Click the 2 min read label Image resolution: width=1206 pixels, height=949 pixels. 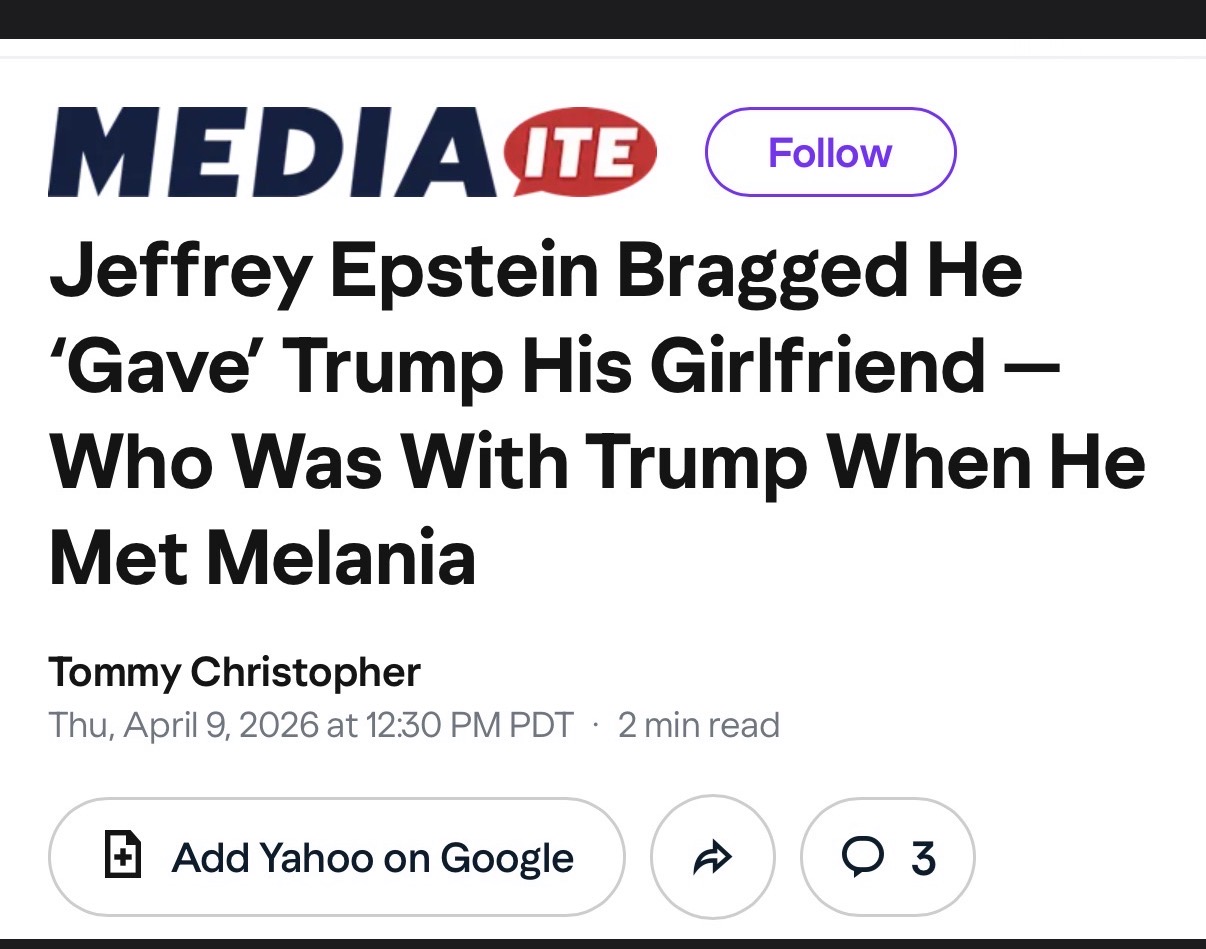(698, 724)
